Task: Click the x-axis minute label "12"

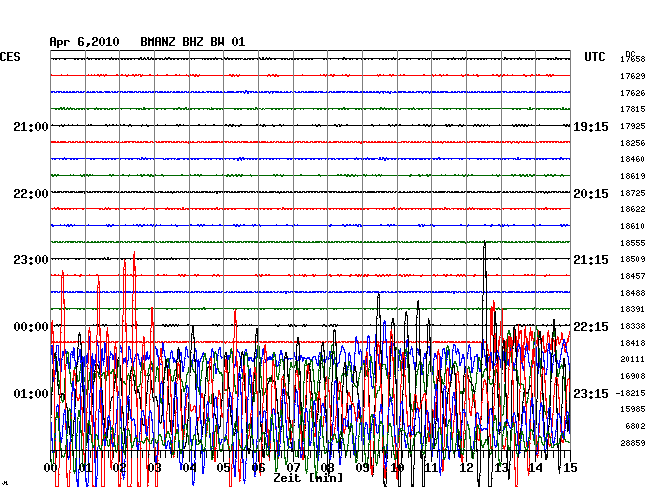Action: [466, 468]
